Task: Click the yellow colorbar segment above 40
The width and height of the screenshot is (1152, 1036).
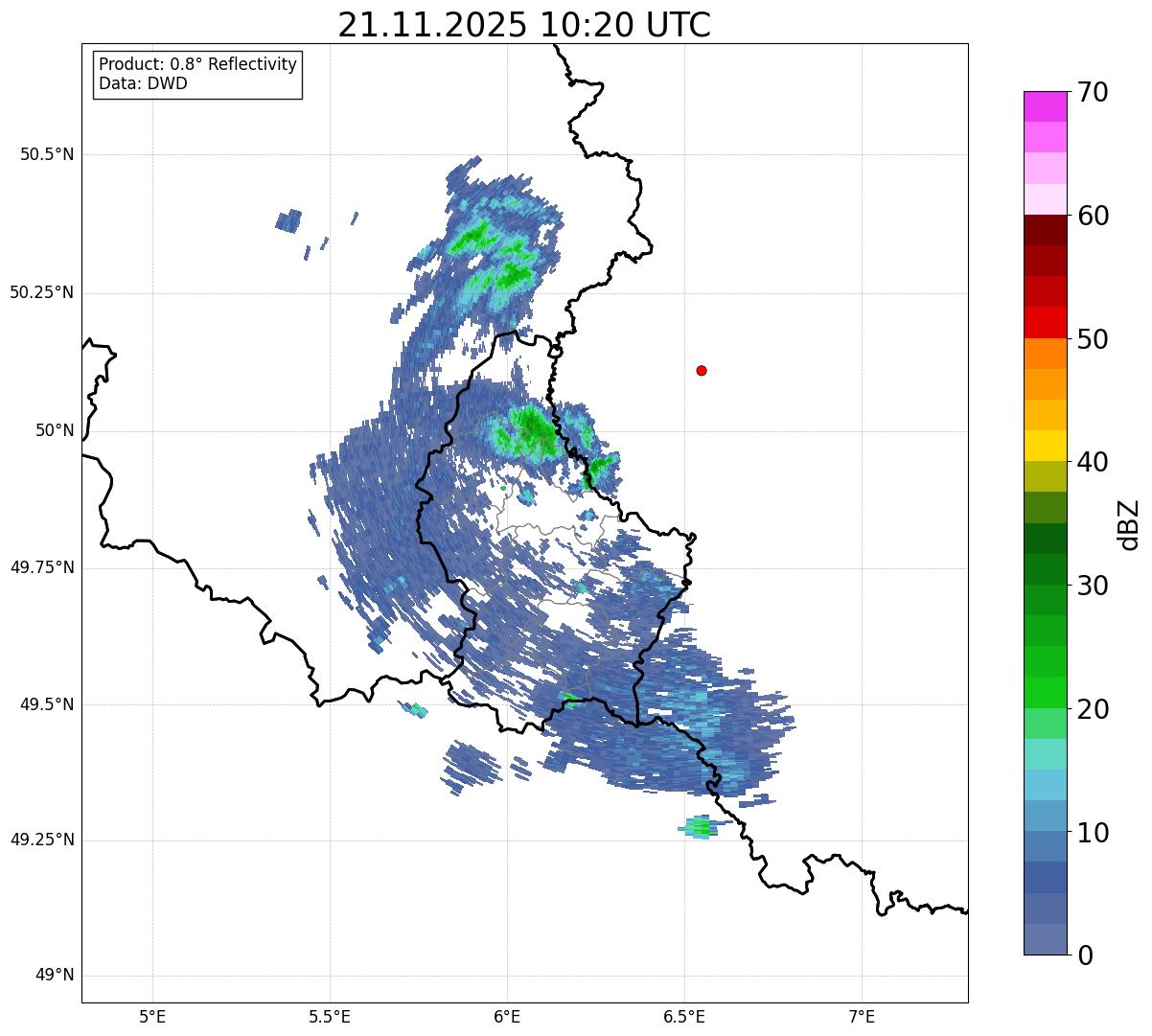Action: (x=1045, y=446)
